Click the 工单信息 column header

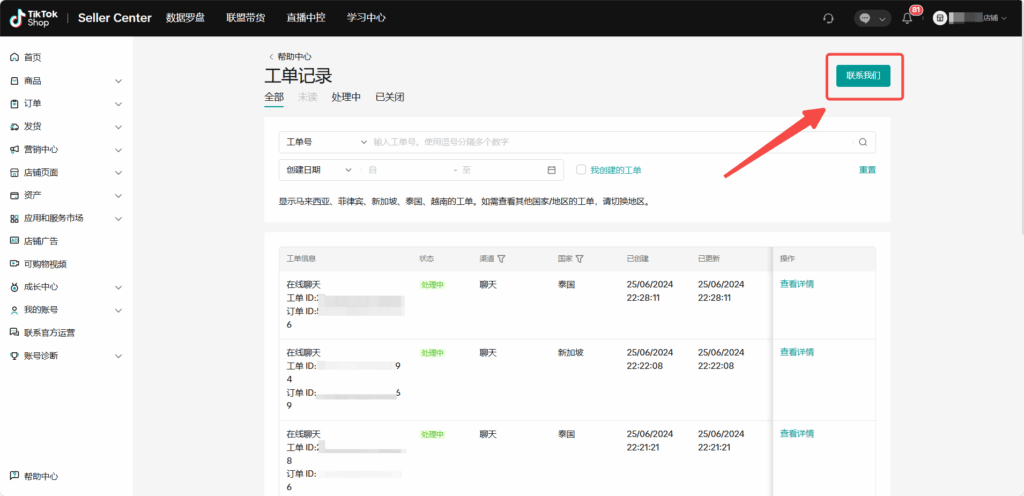pyautogui.click(x=302, y=258)
